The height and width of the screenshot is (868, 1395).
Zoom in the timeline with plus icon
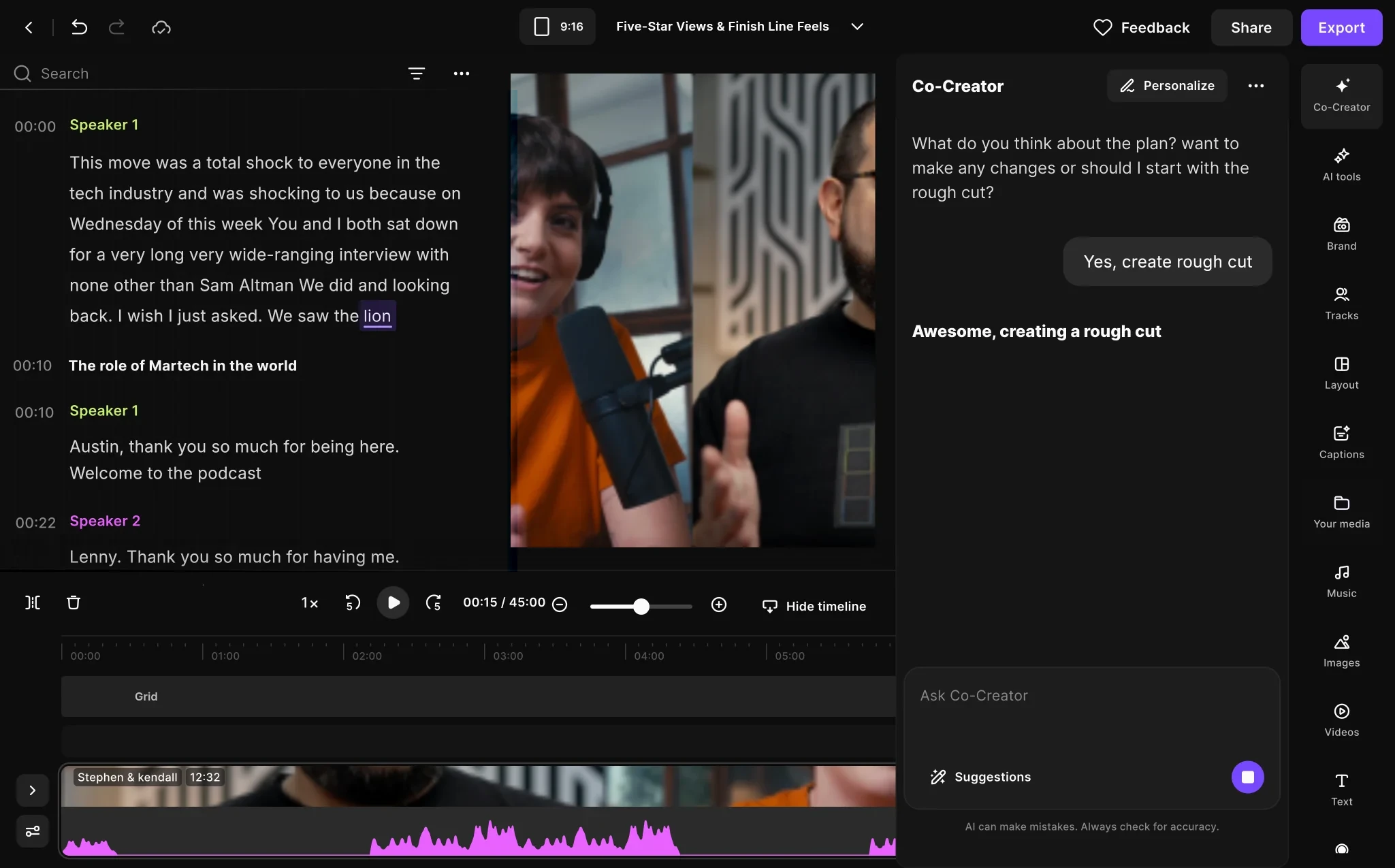719,605
